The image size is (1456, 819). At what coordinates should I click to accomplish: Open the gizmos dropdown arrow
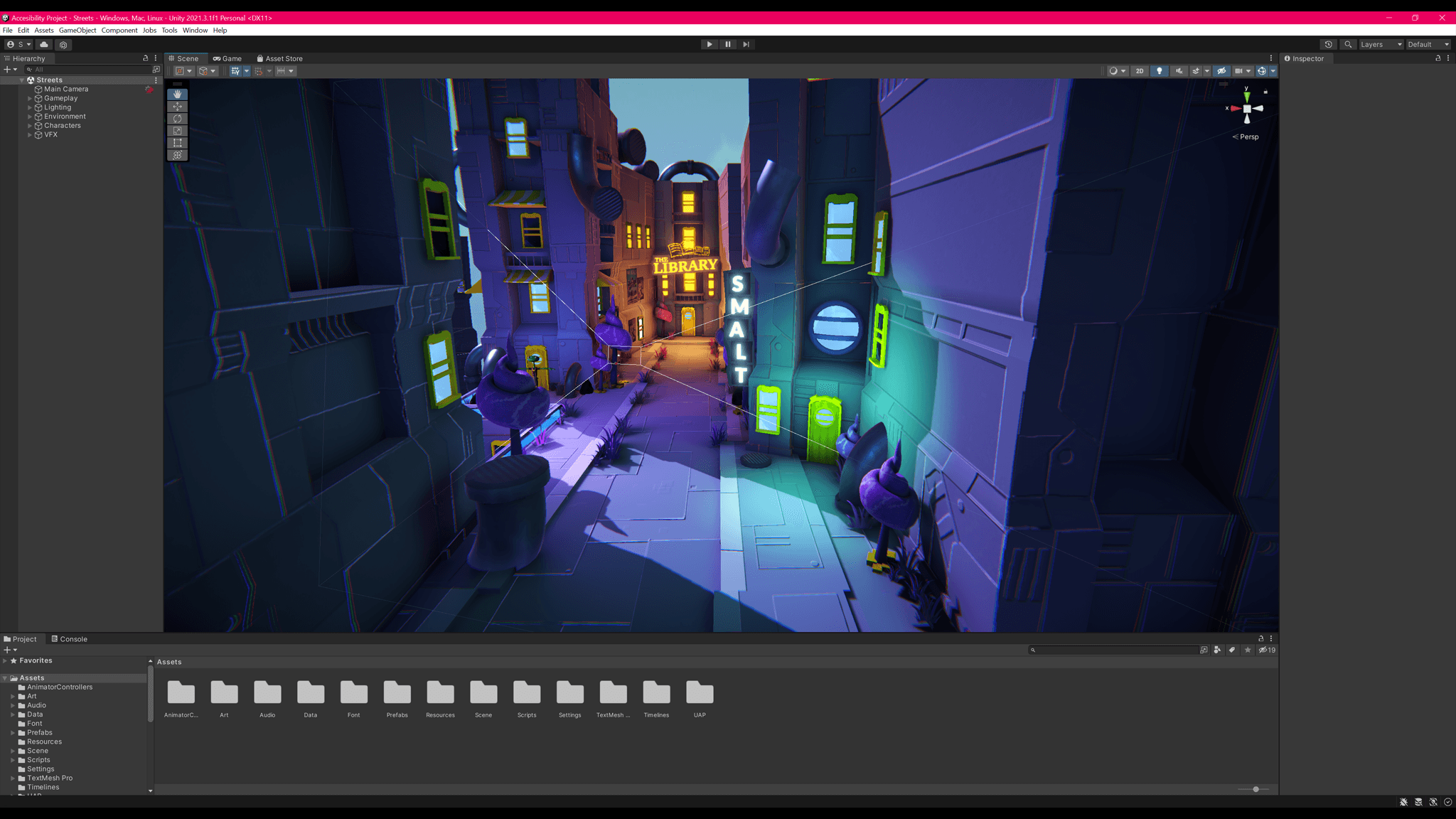point(1273,71)
